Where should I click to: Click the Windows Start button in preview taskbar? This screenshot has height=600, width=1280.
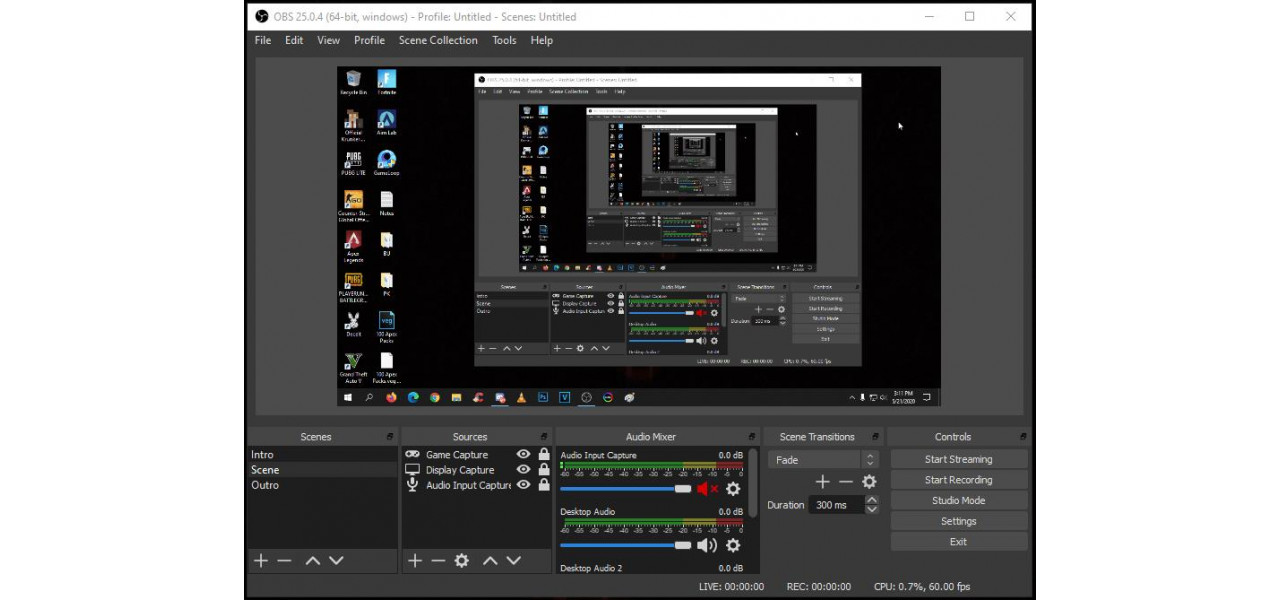tap(348, 397)
